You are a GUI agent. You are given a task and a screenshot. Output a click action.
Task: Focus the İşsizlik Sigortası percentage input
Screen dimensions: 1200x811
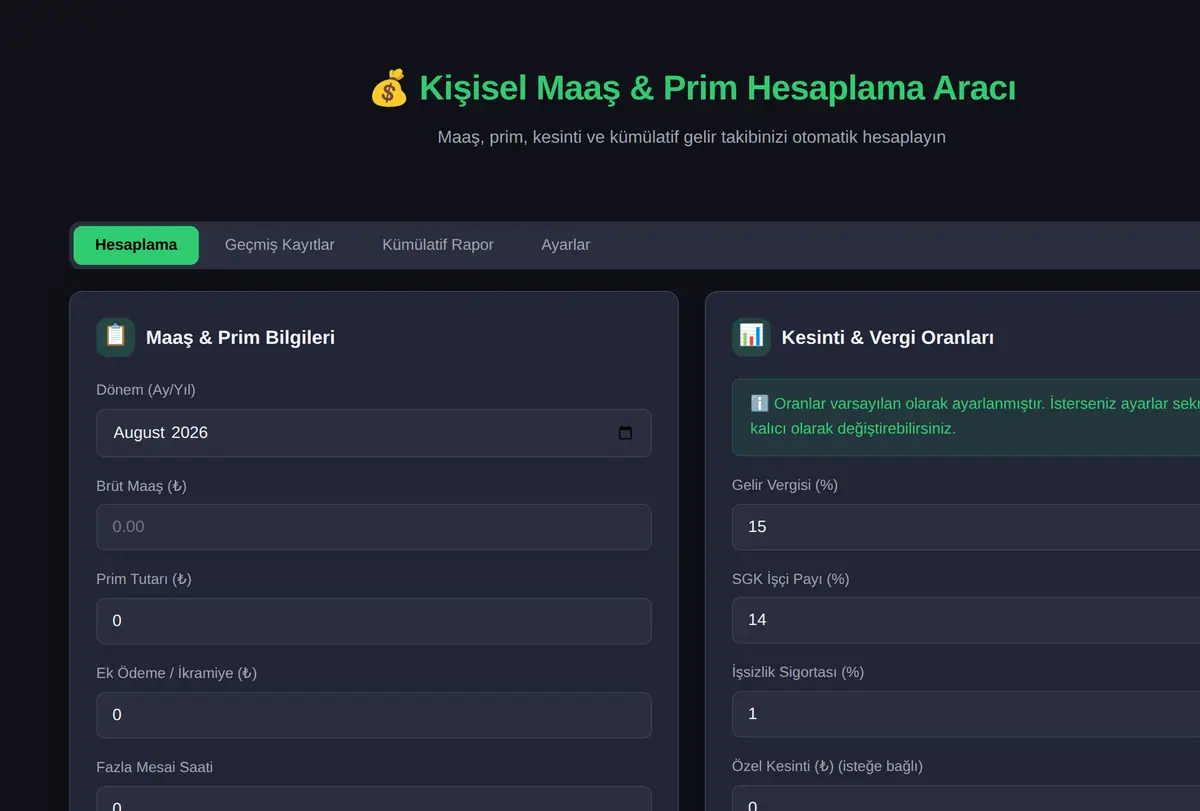click(x=966, y=714)
